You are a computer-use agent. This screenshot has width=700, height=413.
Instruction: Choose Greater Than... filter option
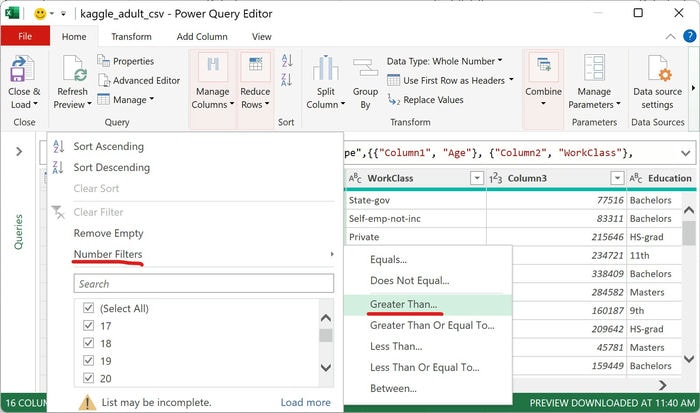click(x=428, y=305)
